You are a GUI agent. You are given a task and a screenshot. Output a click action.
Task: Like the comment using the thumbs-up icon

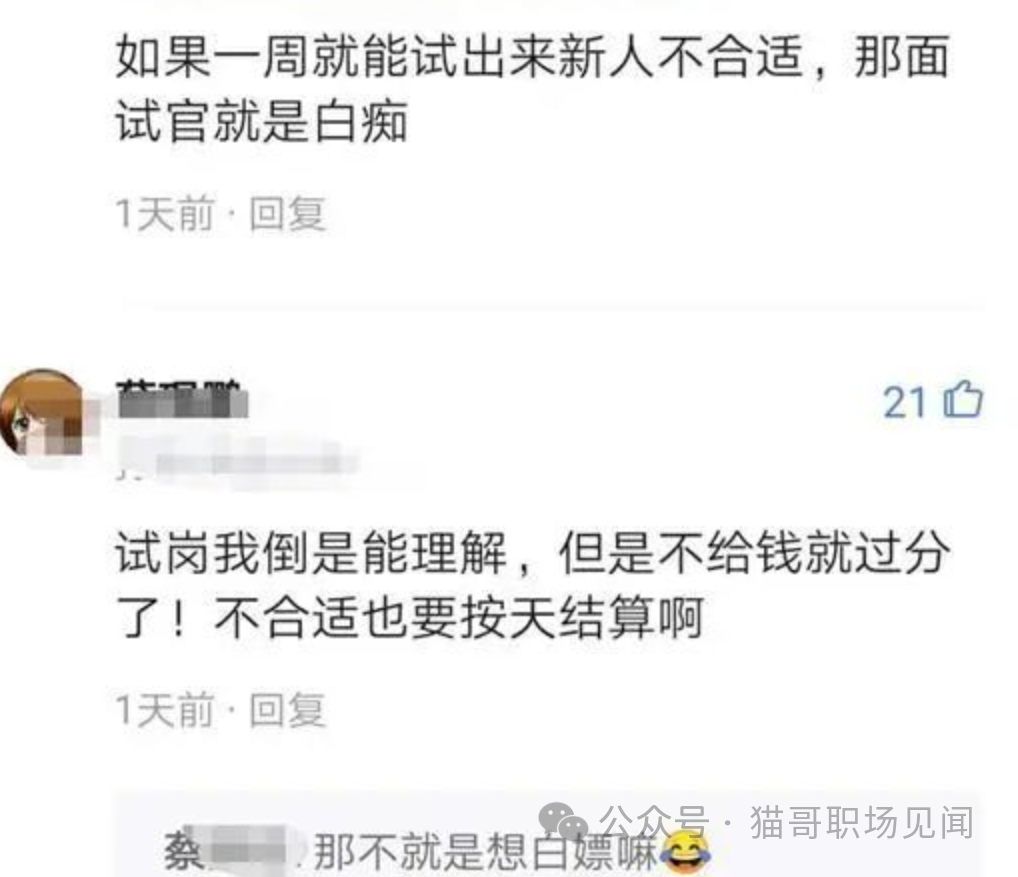963,399
